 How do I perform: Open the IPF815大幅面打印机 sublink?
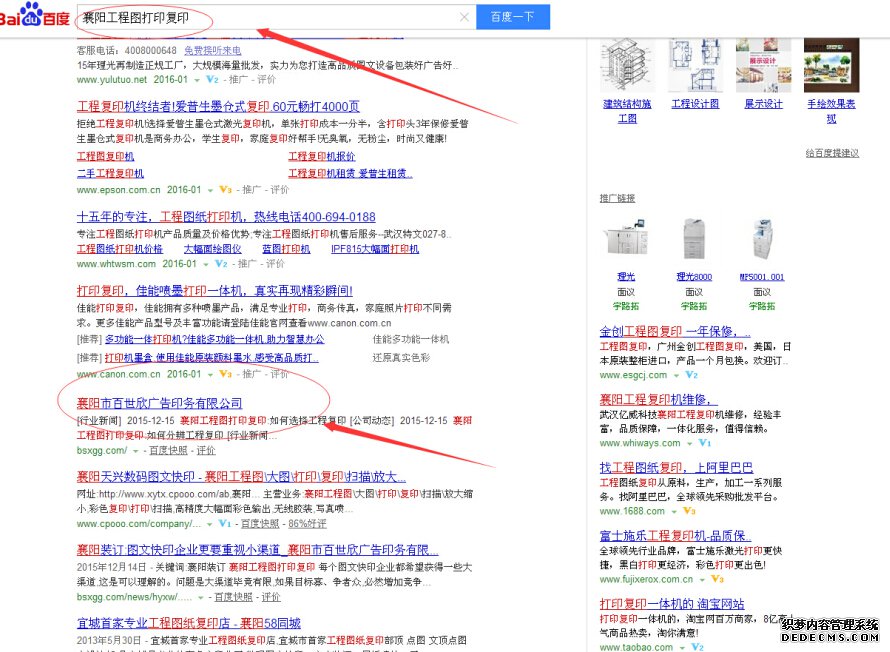[x=375, y=249]
